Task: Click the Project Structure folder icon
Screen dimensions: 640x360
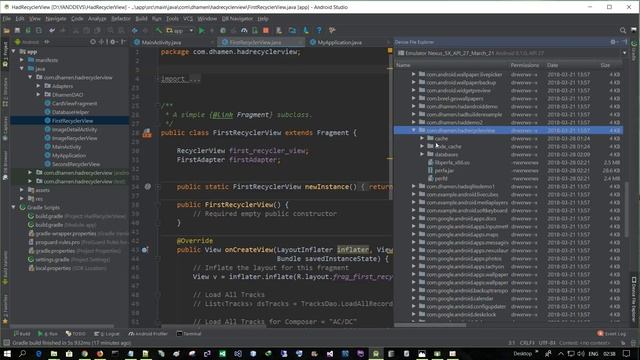Action: point(292,30)
